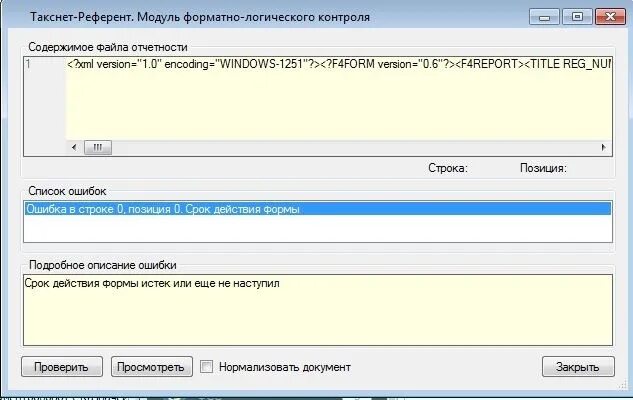Minimize the Такснет-Референт window
Image resolution: width=633 pixels, height=400 pixels.
point(544,17)
